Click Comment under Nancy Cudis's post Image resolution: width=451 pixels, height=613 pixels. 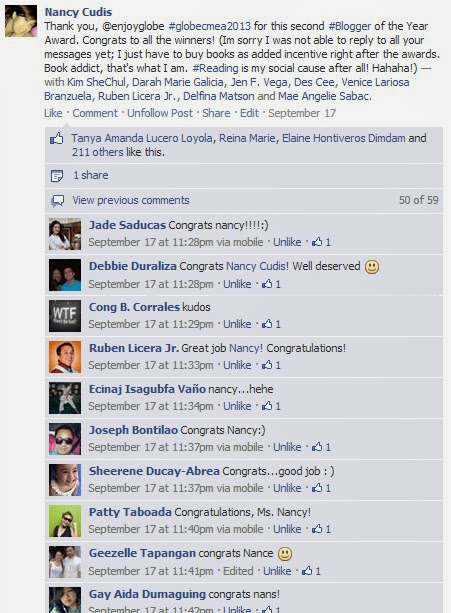click(95, 113)
